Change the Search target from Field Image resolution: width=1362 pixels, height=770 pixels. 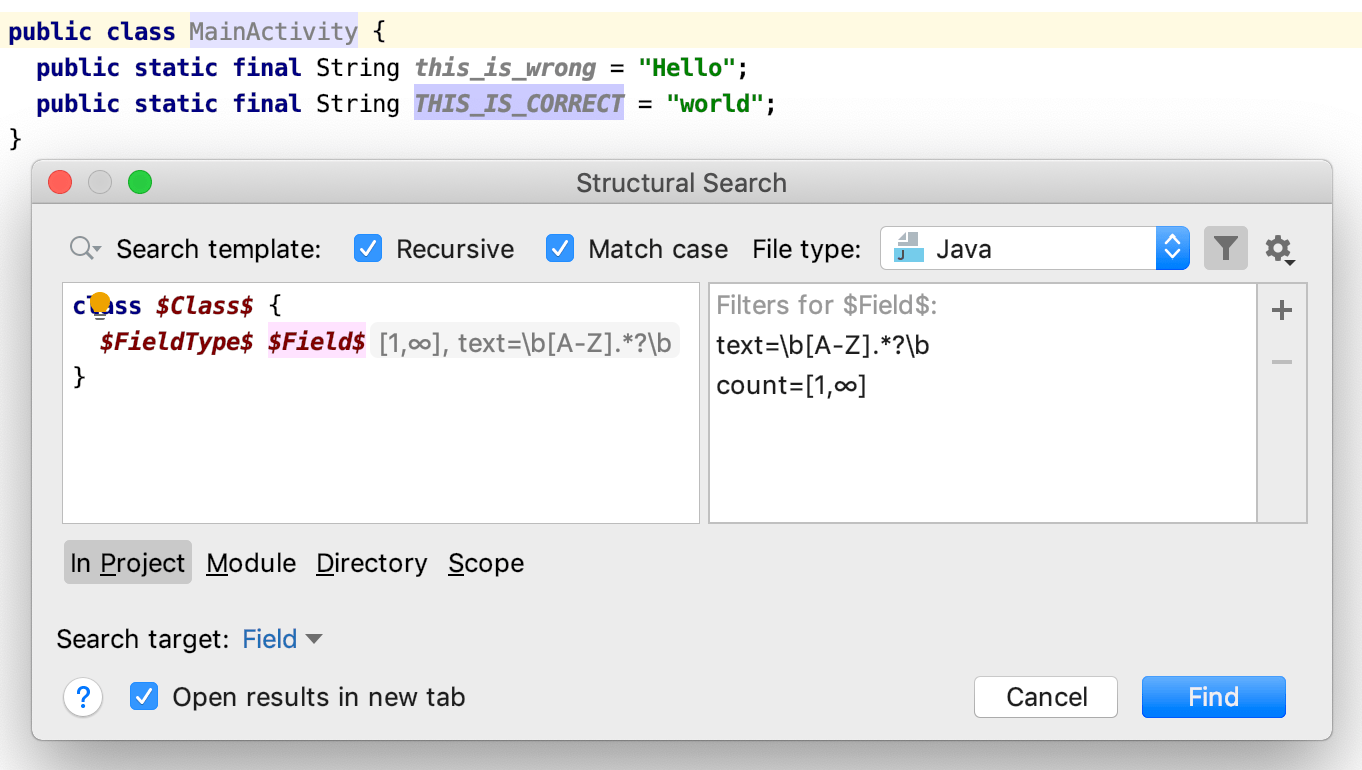[283, 639]
